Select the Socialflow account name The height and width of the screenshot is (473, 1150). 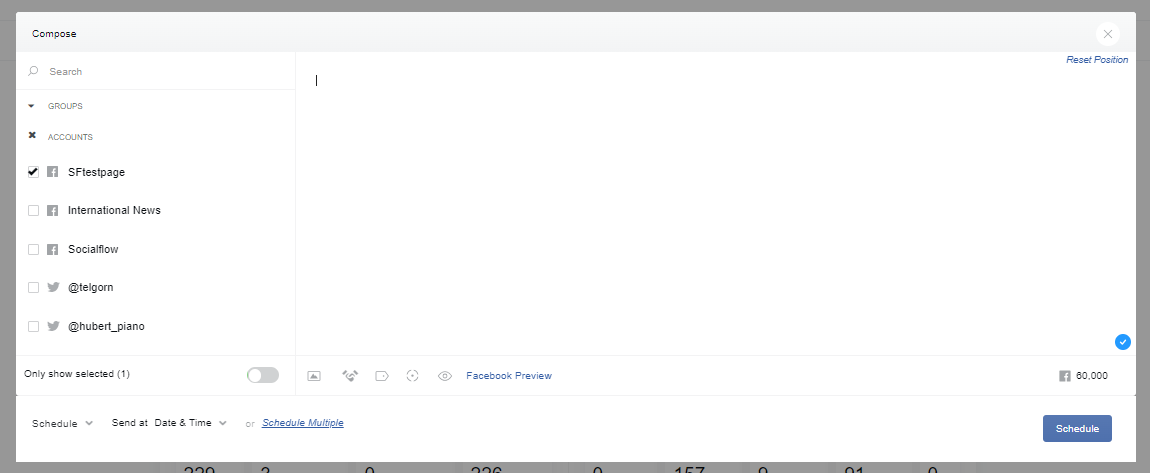click(x=93, y=249)
